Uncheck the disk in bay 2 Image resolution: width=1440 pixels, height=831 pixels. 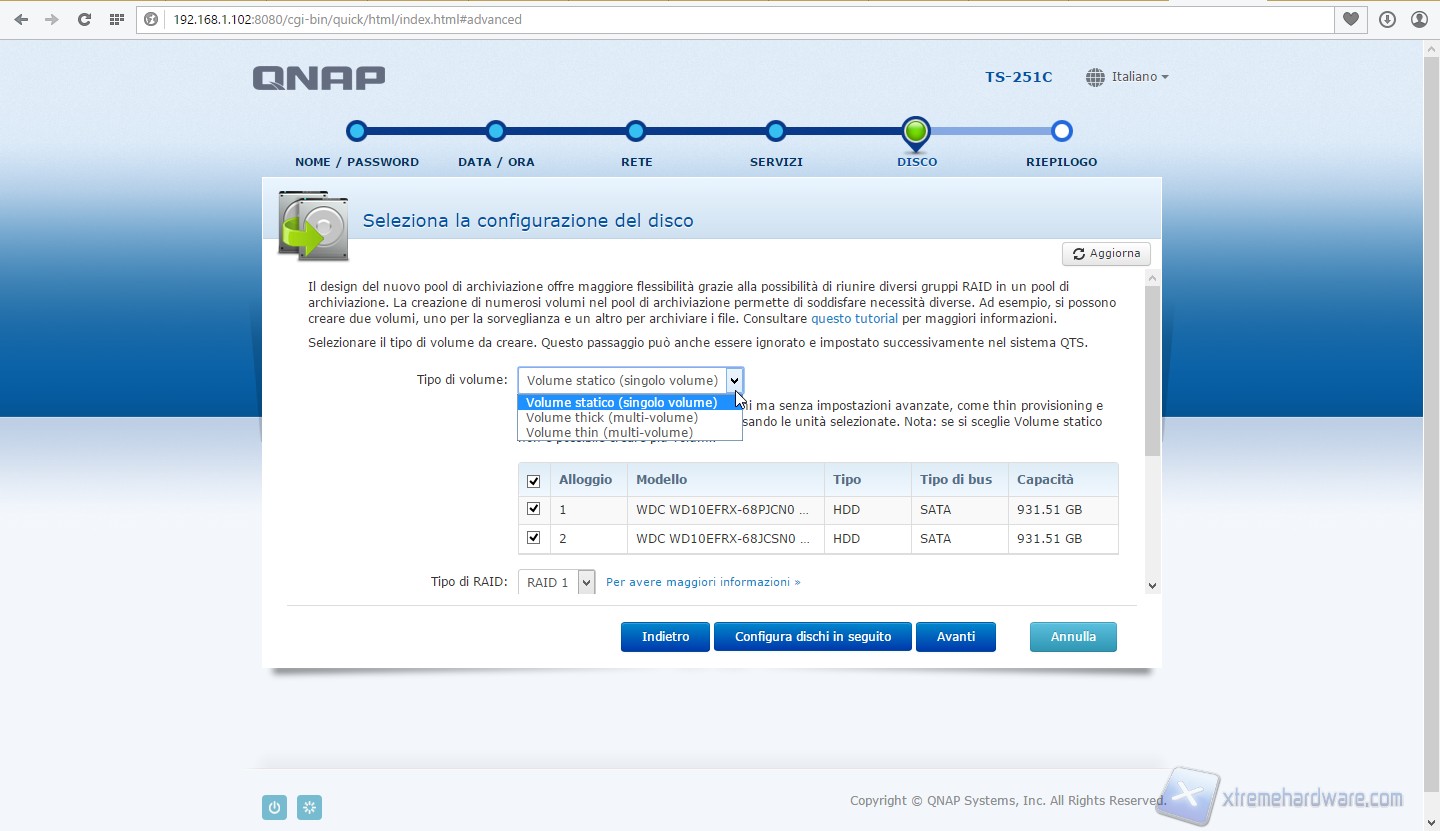coord(533,538)
